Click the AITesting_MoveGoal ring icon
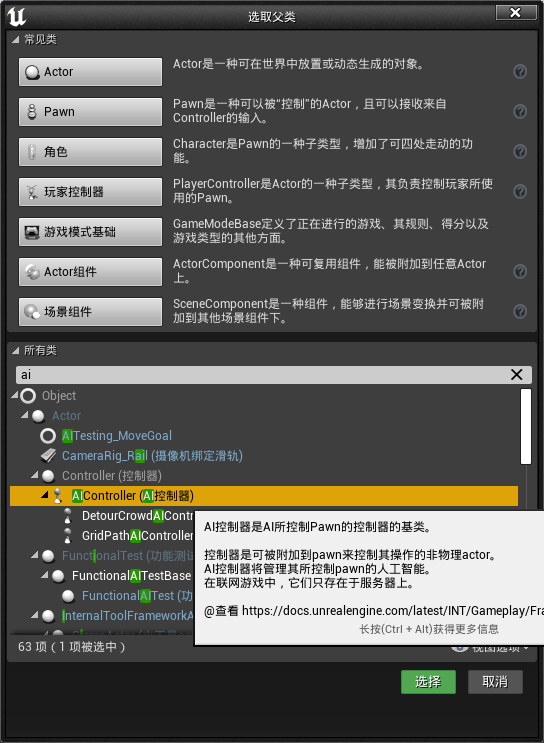The width and height of the screenshot is (544, 743). (48, 436)
